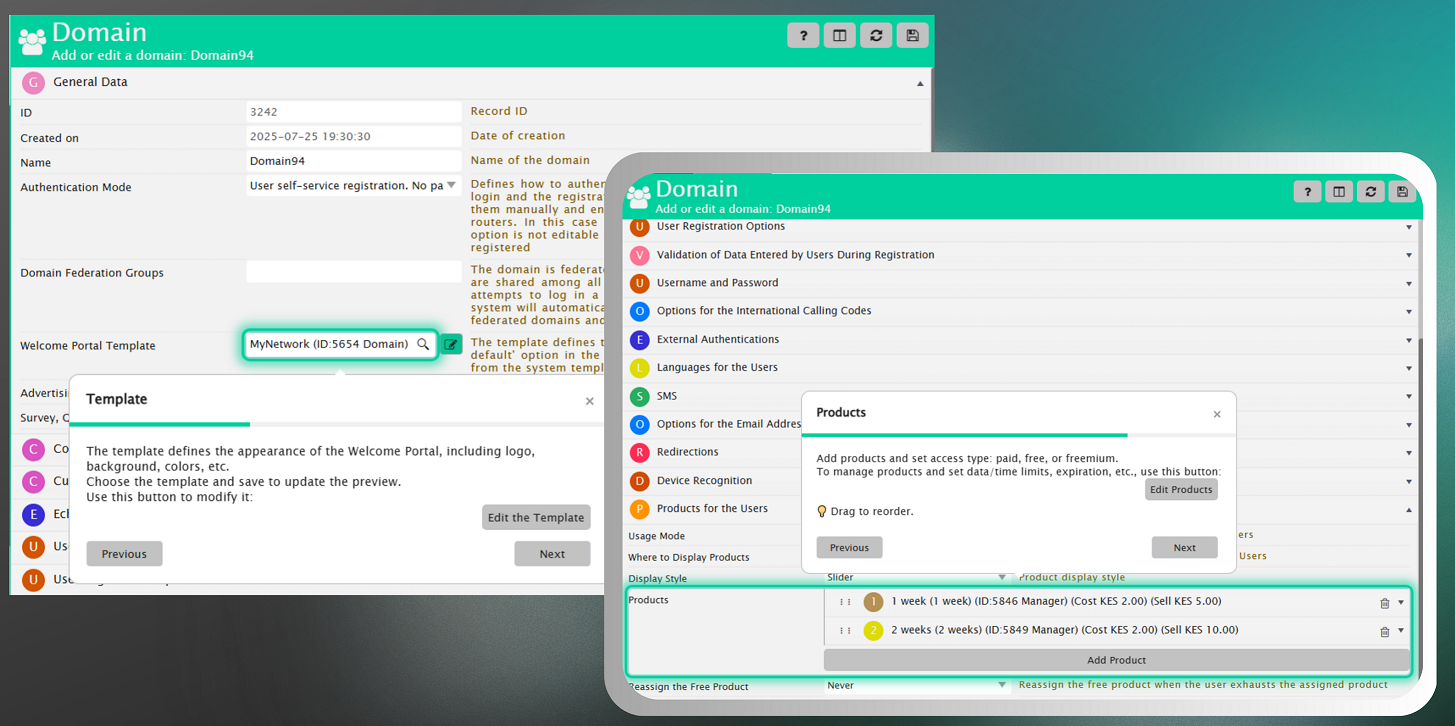
Task: Click drag handle of the 1 week product
Action: pyautogui.click(x=845, y=602)
